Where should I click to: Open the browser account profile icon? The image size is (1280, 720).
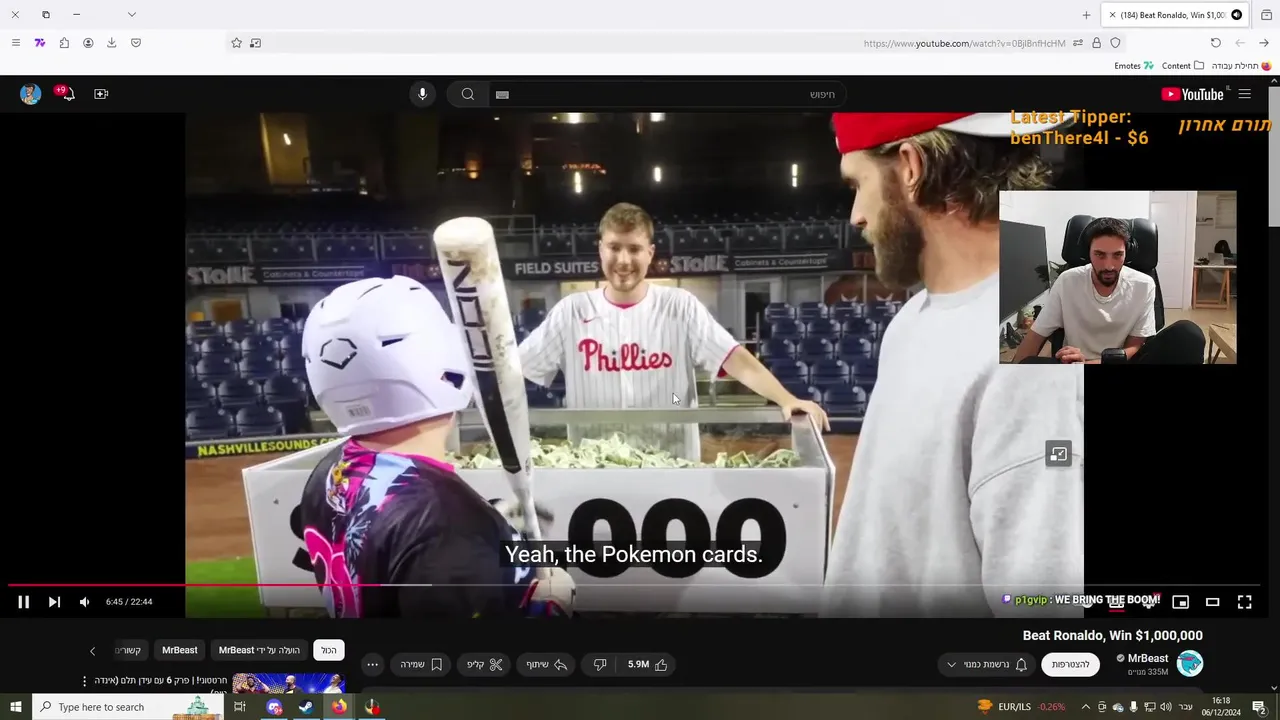click(x=88, y=43)
